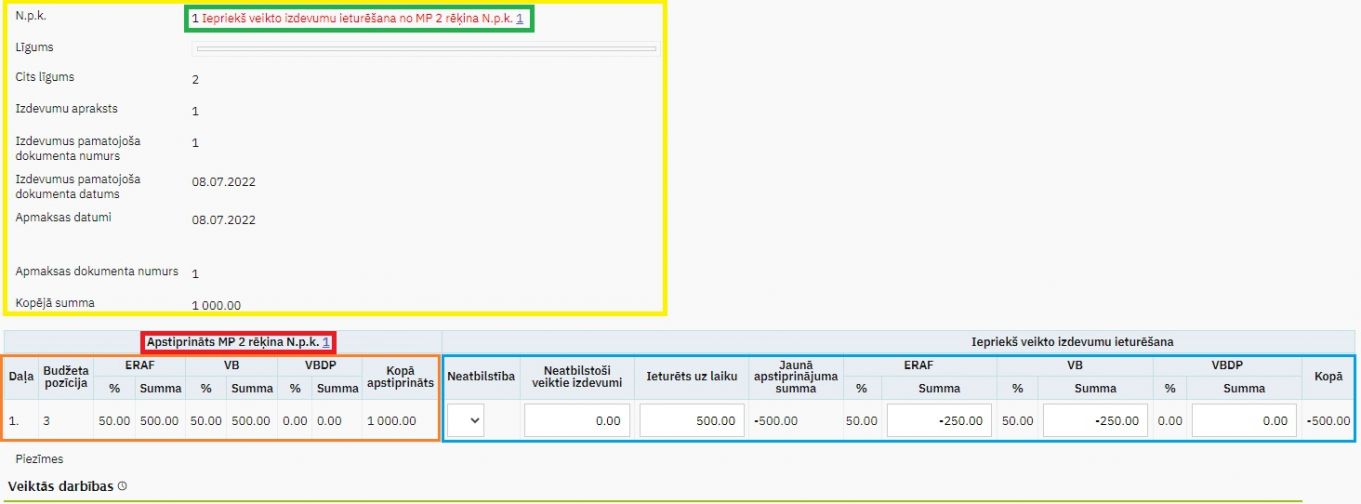This screenshot has height=504, width=1361.
Task: Open link 1 in the red N.p.k. text
Action: pos(520,19)
